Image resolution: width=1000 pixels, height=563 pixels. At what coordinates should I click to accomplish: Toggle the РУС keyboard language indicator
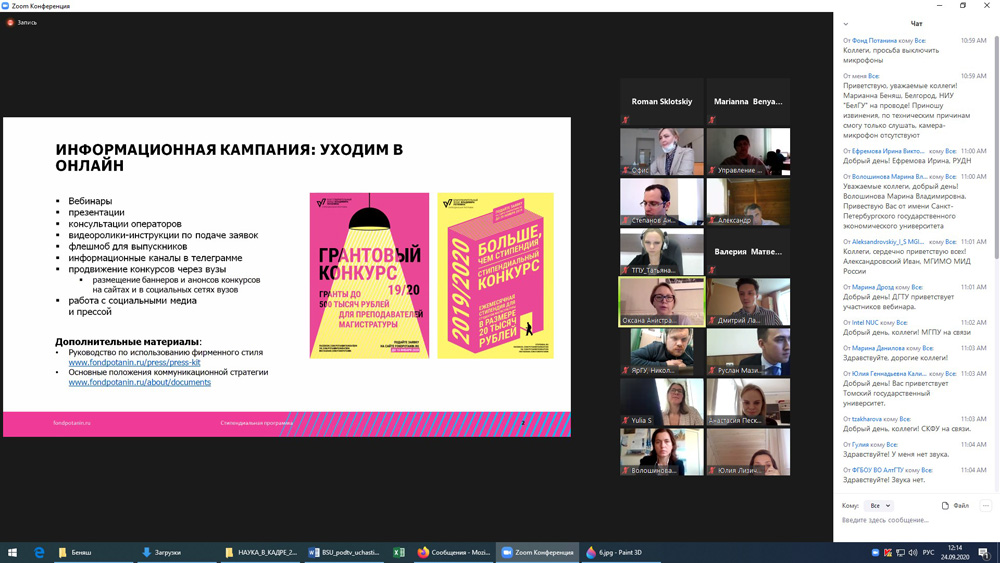(x=928, y=552)
